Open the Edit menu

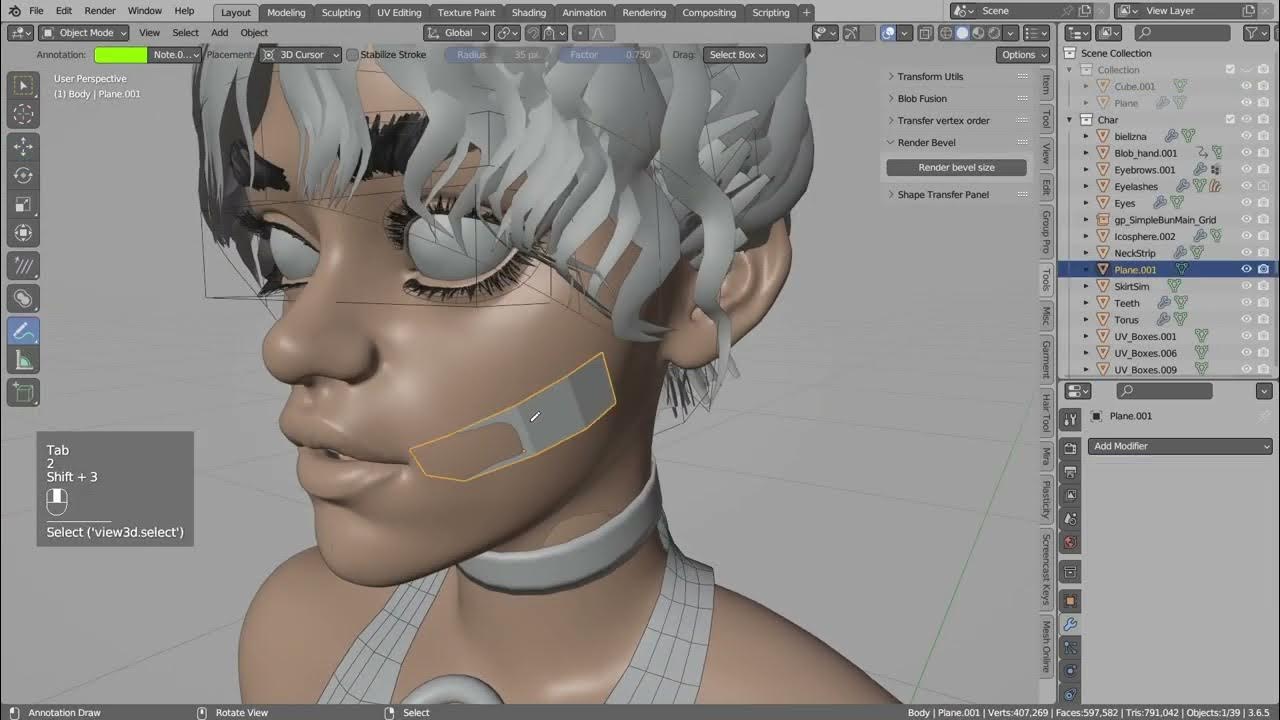[x=63, y=12]
